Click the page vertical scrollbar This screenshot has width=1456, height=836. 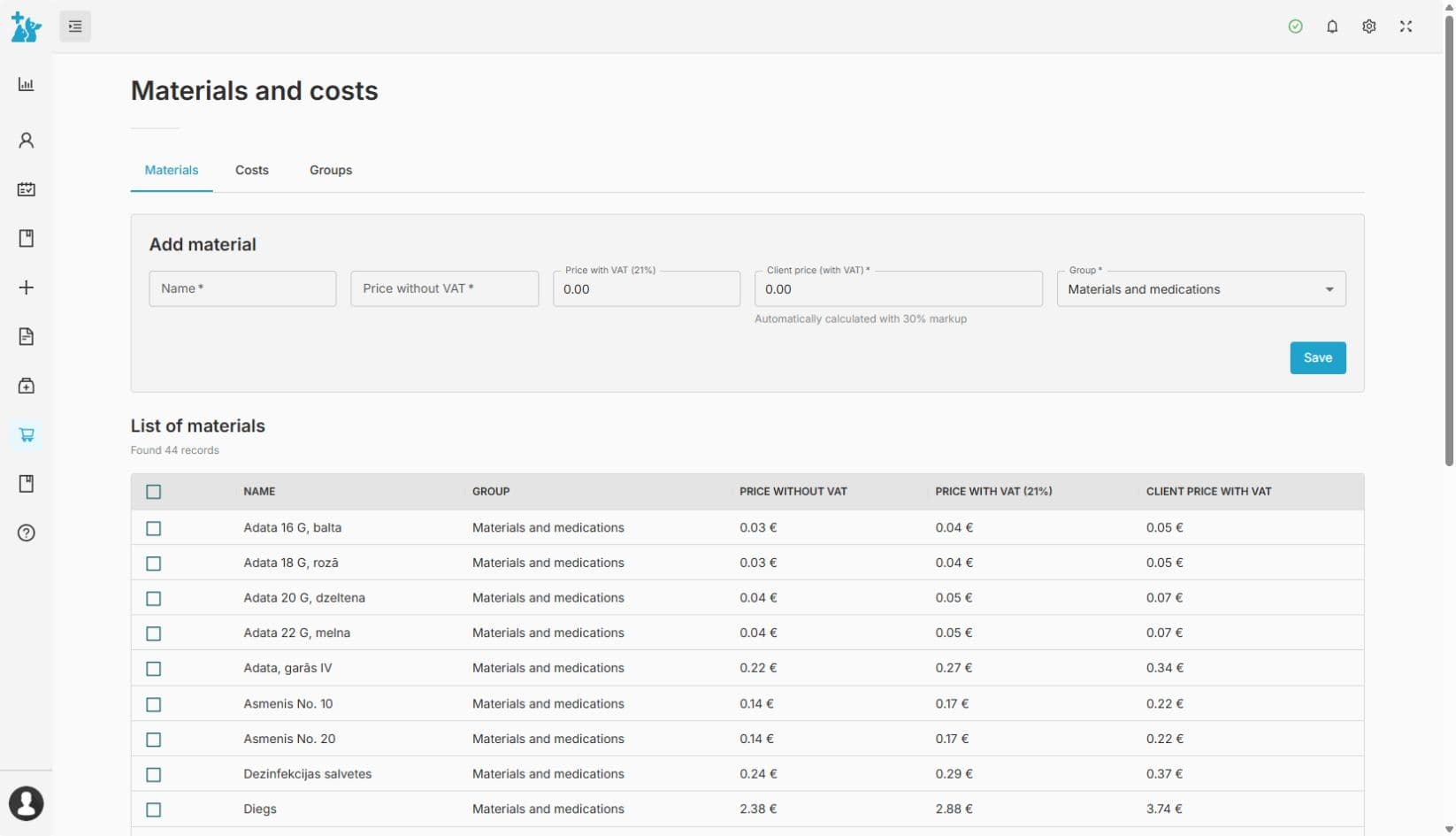[x=1449, y=239]
